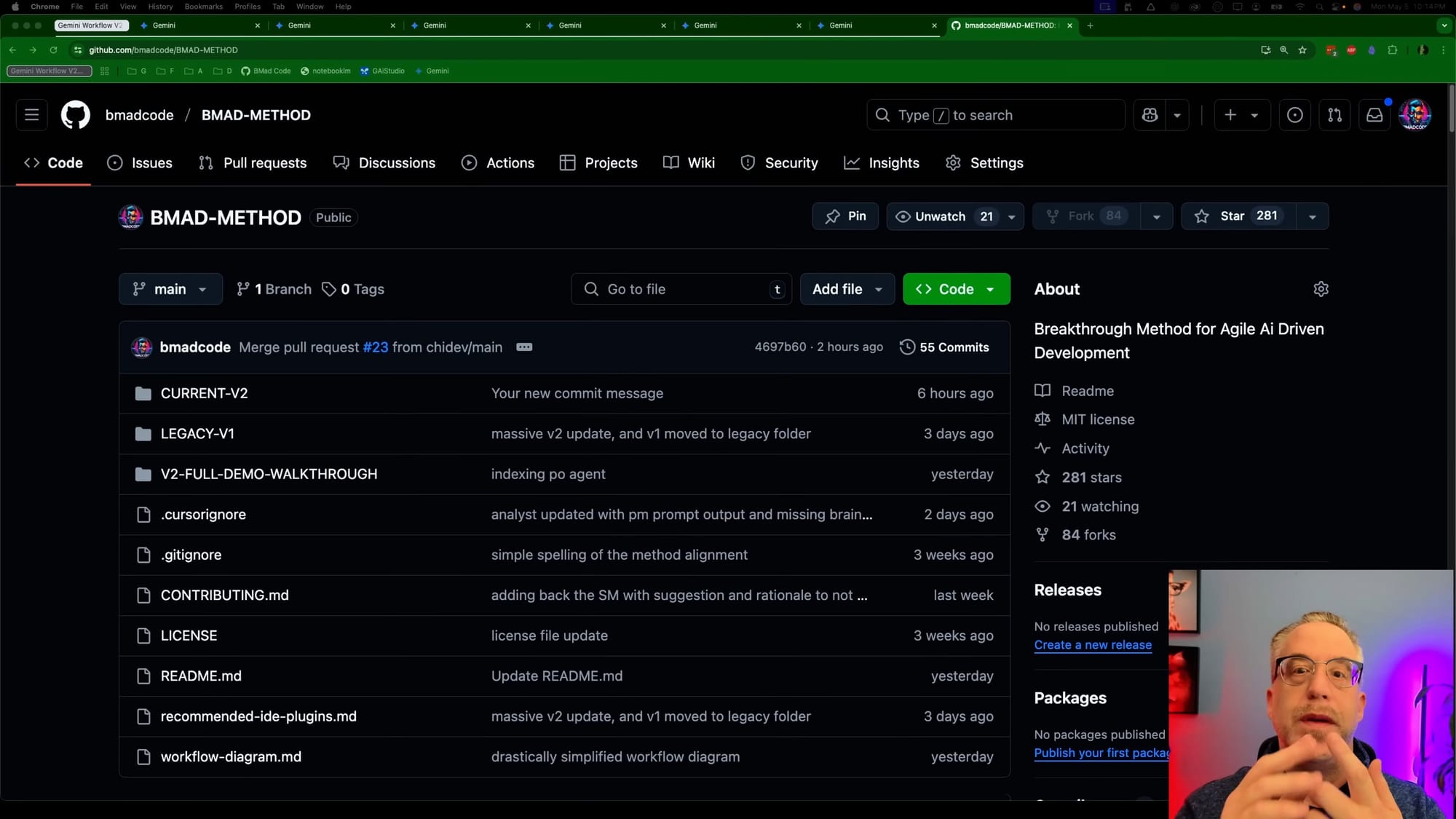
Task: Click the page's vertical scrollbar
Action: (1451, 109)
